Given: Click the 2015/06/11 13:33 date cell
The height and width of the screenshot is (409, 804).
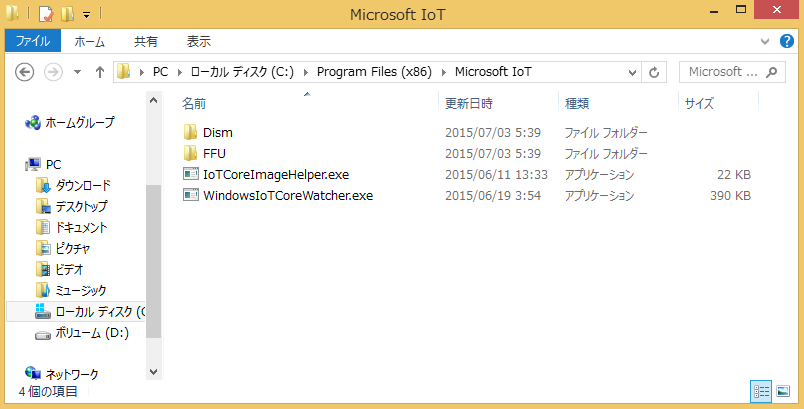Looking at the screenshot, I should pos(496,175).
